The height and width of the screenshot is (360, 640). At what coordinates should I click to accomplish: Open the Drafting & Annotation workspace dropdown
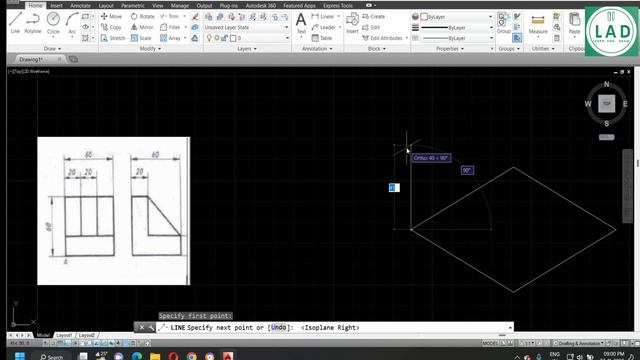pyautogui.click(x=579, y=343)
